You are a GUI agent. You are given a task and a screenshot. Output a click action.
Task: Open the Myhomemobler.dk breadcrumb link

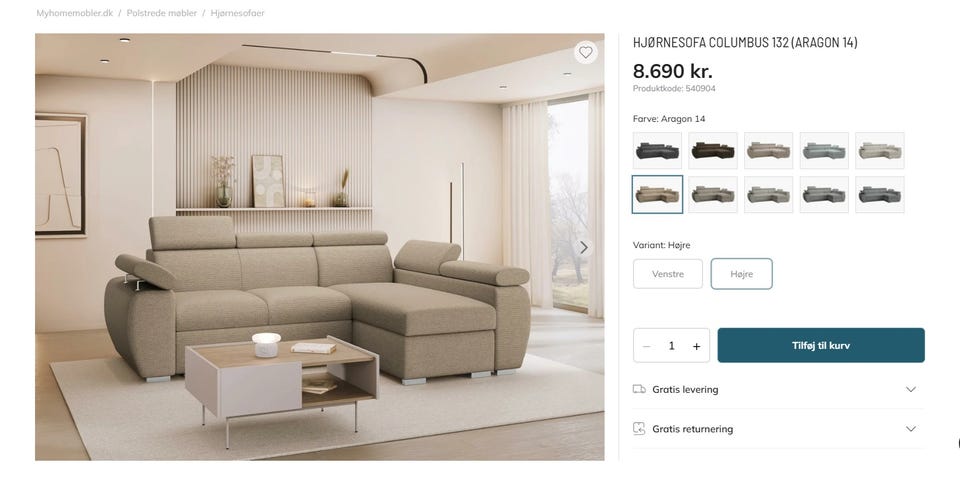tap(75, 13)
